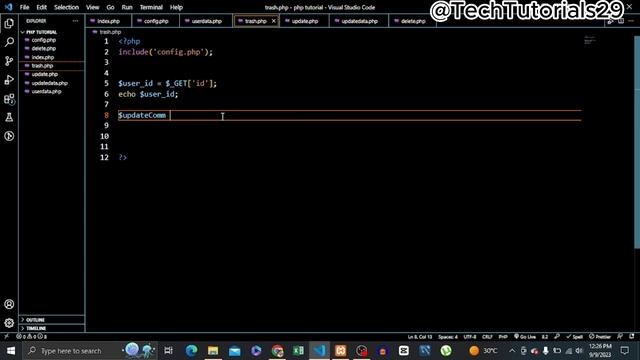Open the Testing flask view
Viewport: 640px width, 360px height.
click(x=9, y=118)
